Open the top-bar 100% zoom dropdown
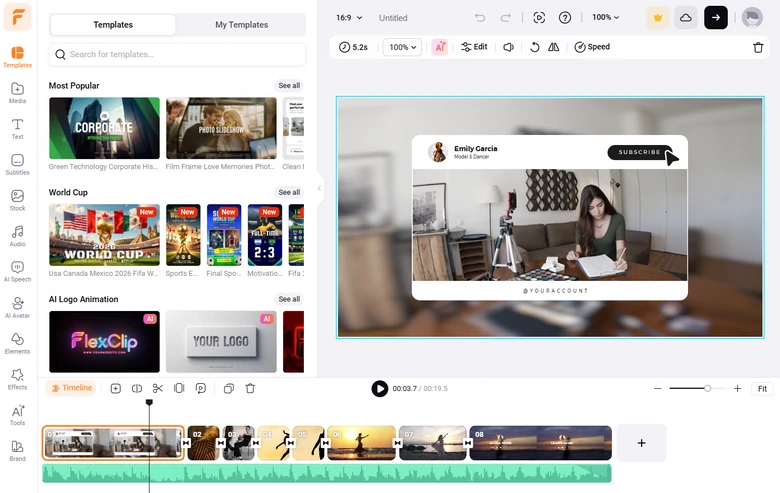This screenshot has height=493, width=780. pyautogui.click(x=605, y=17)
